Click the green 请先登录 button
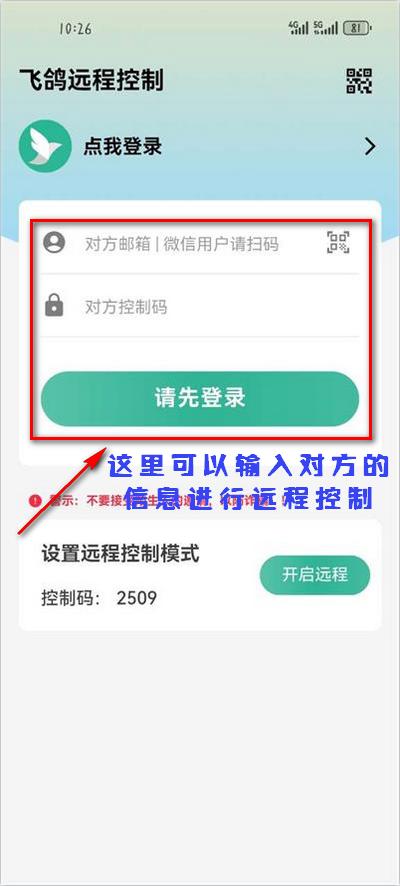This screenshot has width=400, height=886. pyautogui.click(x=200, y=398)
